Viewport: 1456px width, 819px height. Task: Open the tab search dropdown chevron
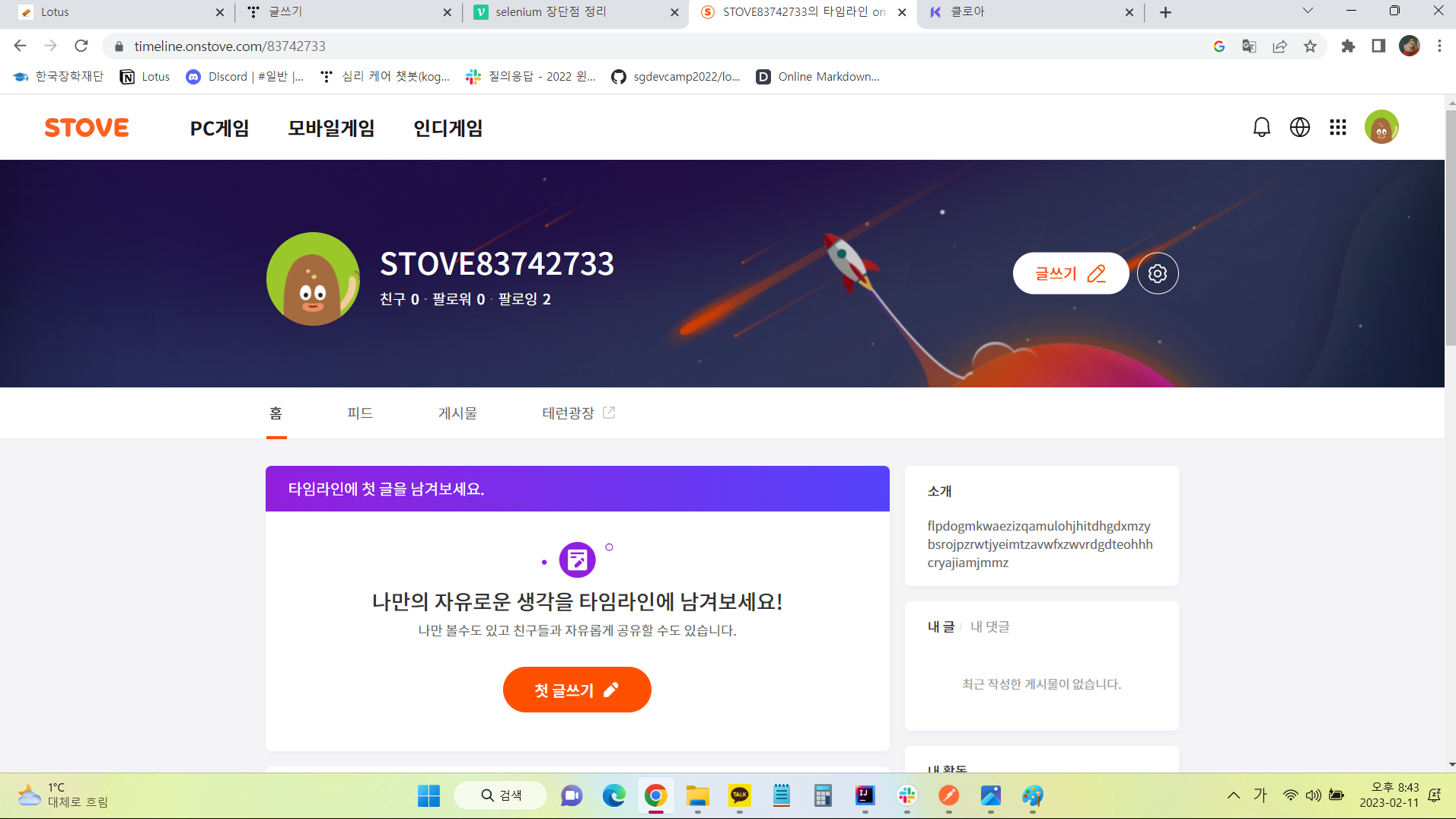click(x=1308, y=11)
